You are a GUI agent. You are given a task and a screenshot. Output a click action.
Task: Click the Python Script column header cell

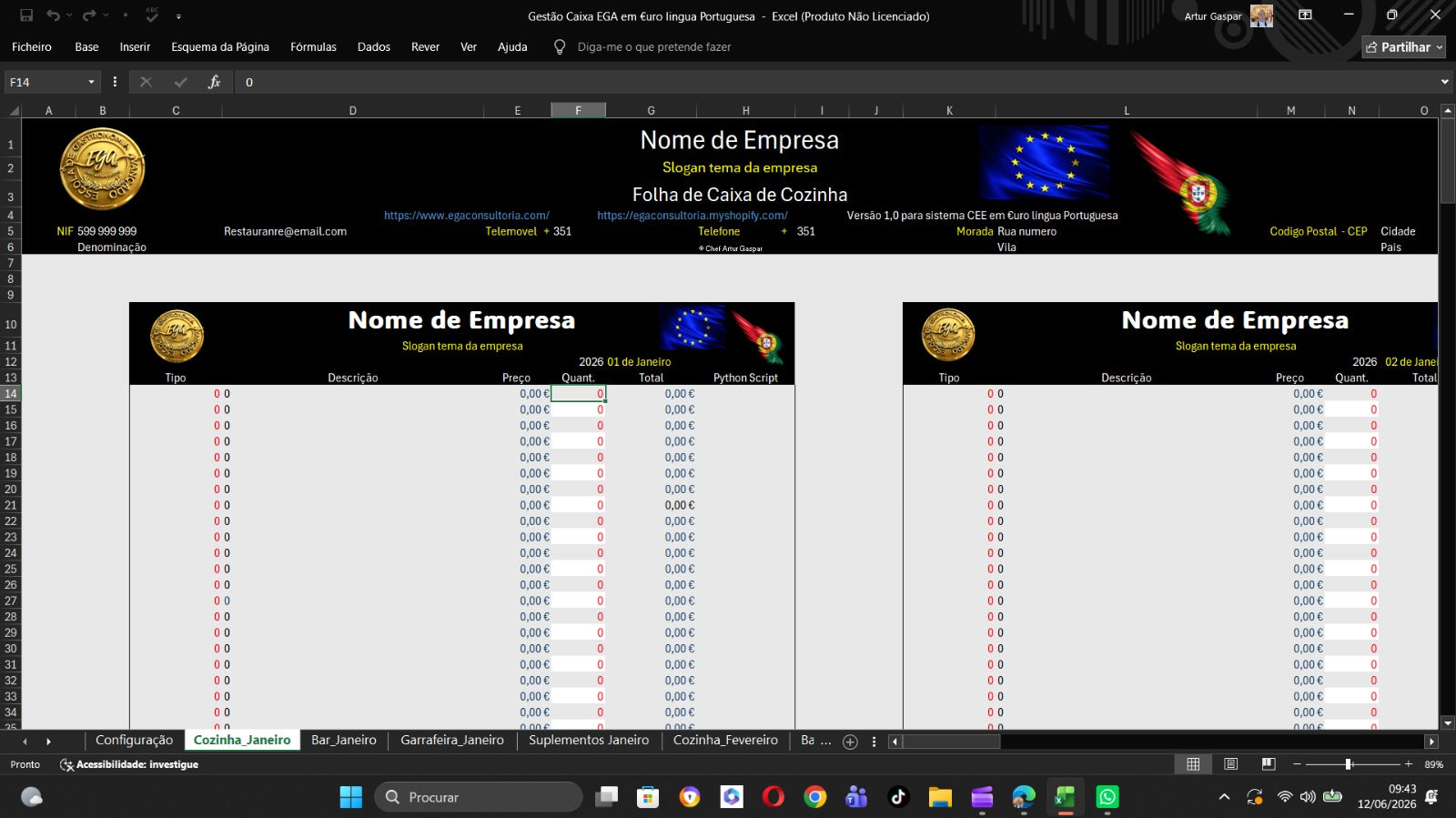(x=745, y=378)
